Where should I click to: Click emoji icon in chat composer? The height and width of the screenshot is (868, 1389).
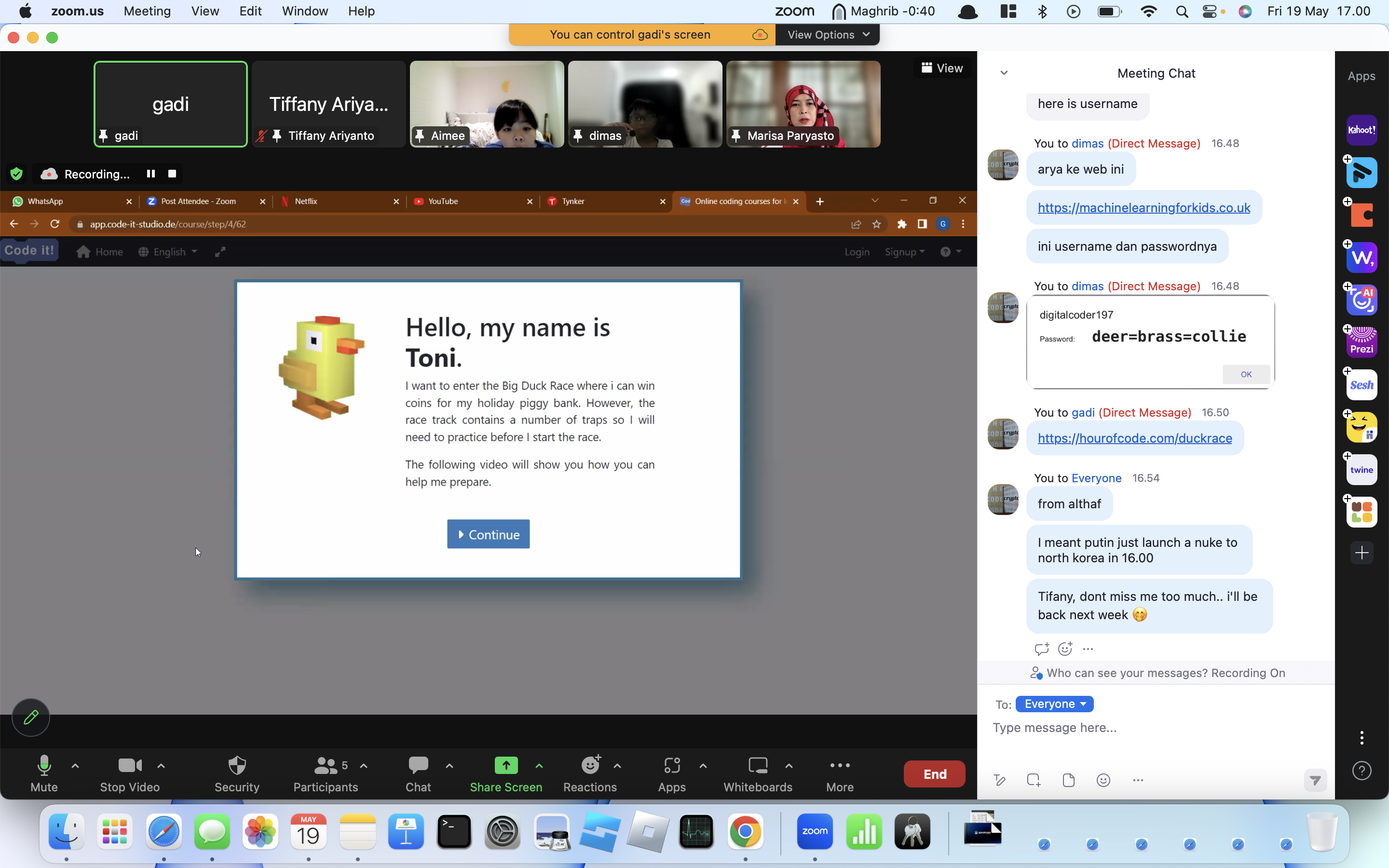1103,780
